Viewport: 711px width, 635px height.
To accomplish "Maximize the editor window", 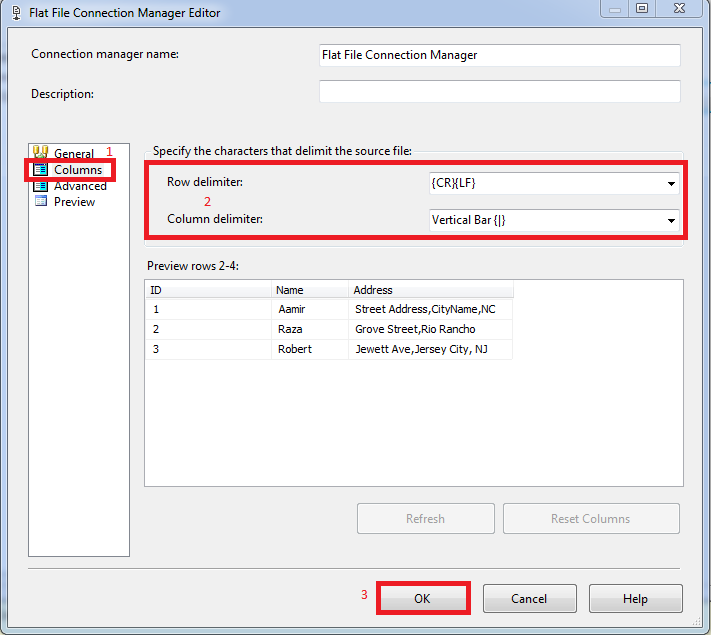I will [x=642, y=8].
